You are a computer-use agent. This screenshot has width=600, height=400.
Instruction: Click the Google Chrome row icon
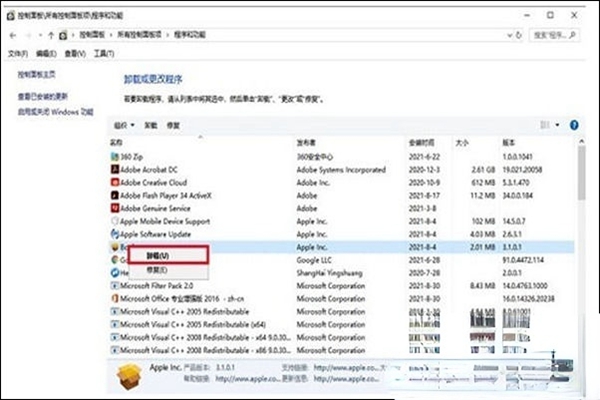pyautogui.click(x=114, y=260)
